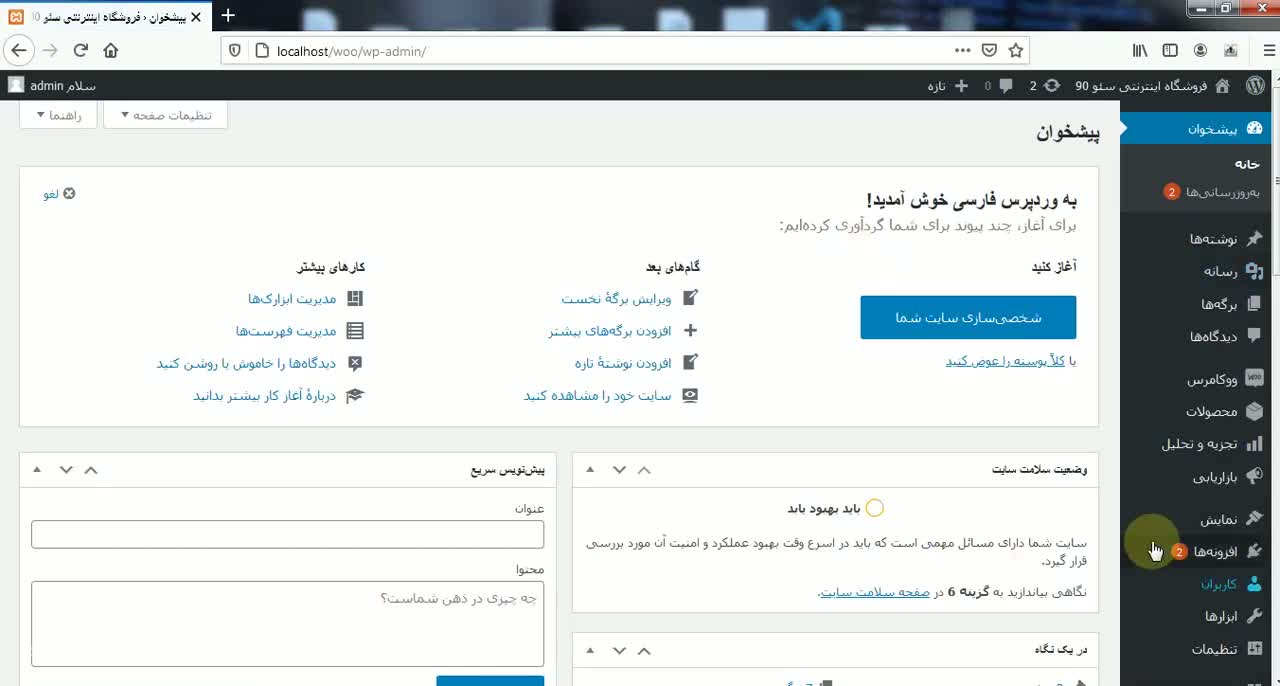Click the شخصی‌سازی سایت شما button
Viewport: 1280px width, 686px height.
(x=967, y=317)
